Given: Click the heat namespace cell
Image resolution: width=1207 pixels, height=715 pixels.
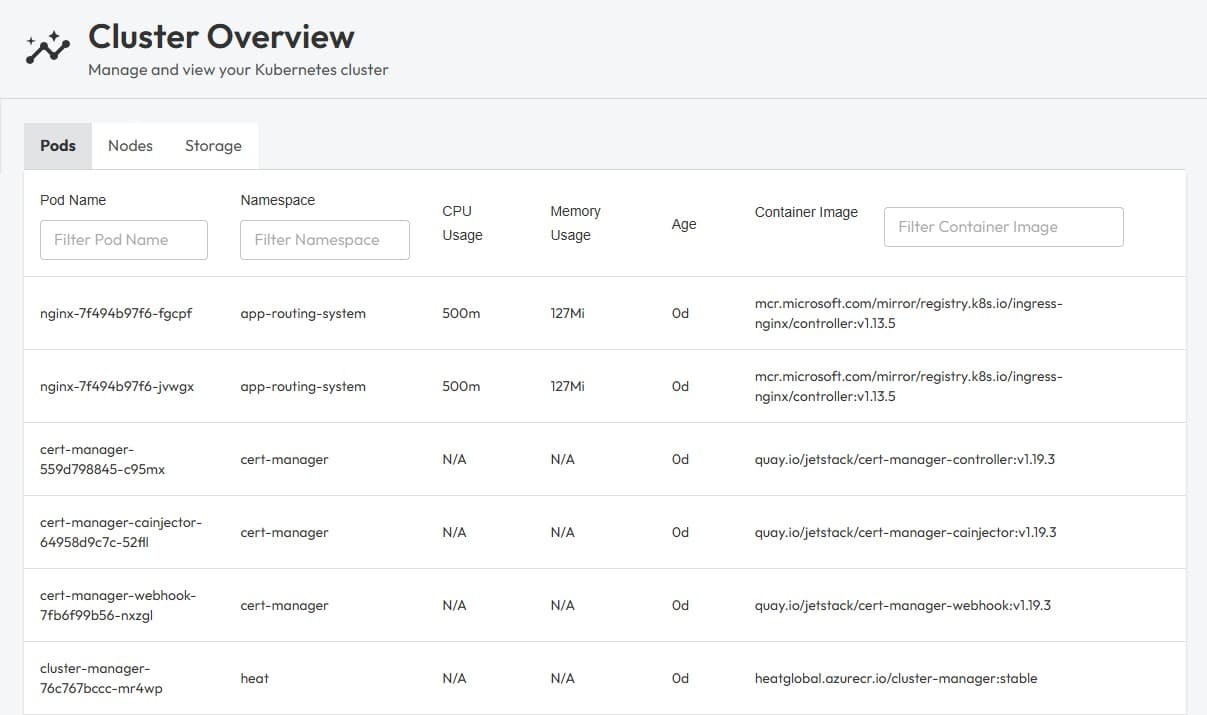Looking at the screenshot, I should 255,678.
